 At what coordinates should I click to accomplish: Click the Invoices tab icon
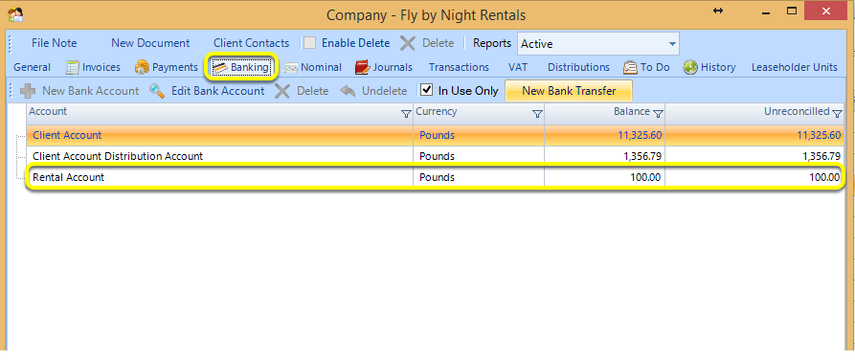pos(73,67)
